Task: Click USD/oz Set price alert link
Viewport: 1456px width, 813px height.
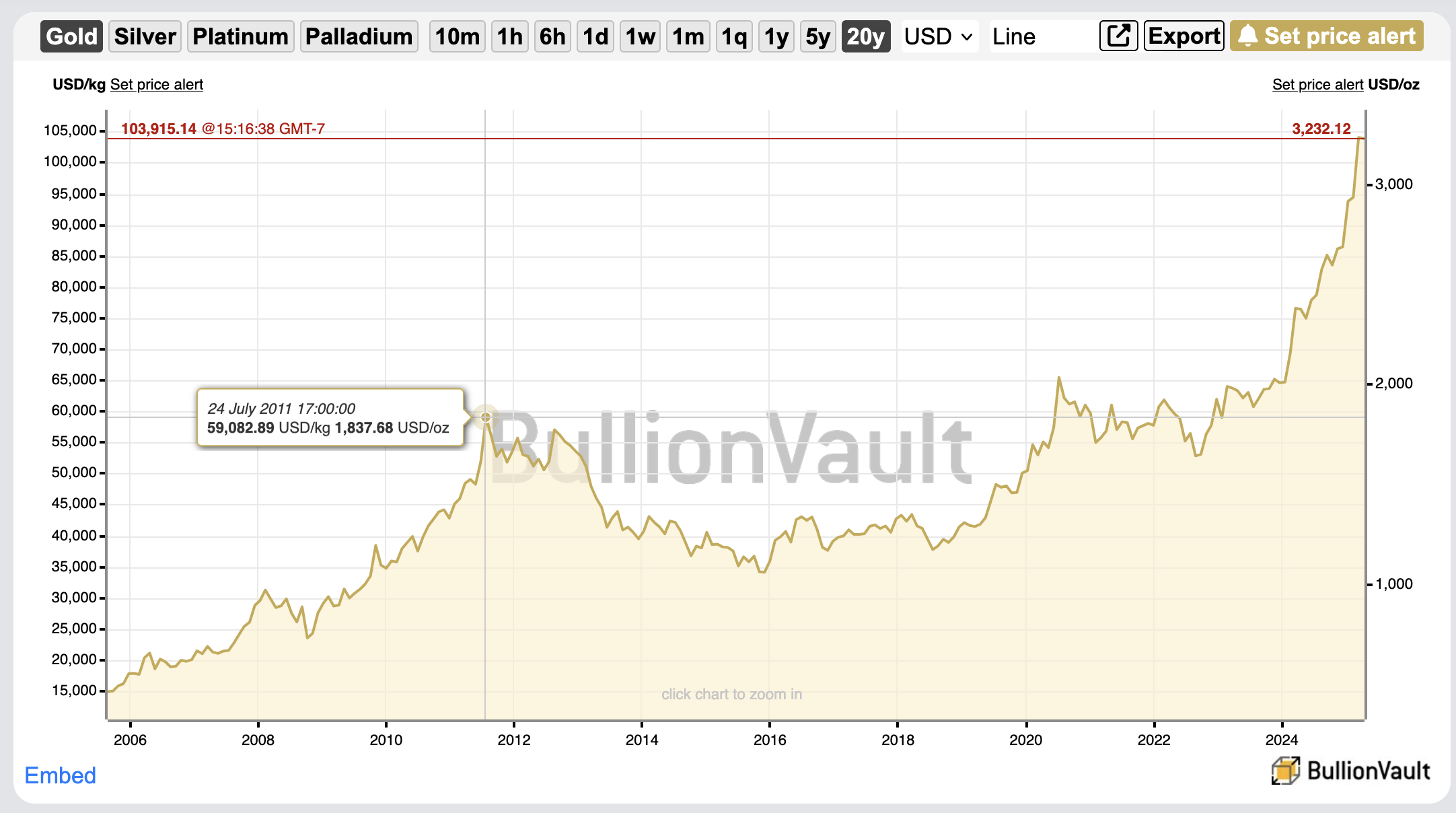Action: 1317,84
